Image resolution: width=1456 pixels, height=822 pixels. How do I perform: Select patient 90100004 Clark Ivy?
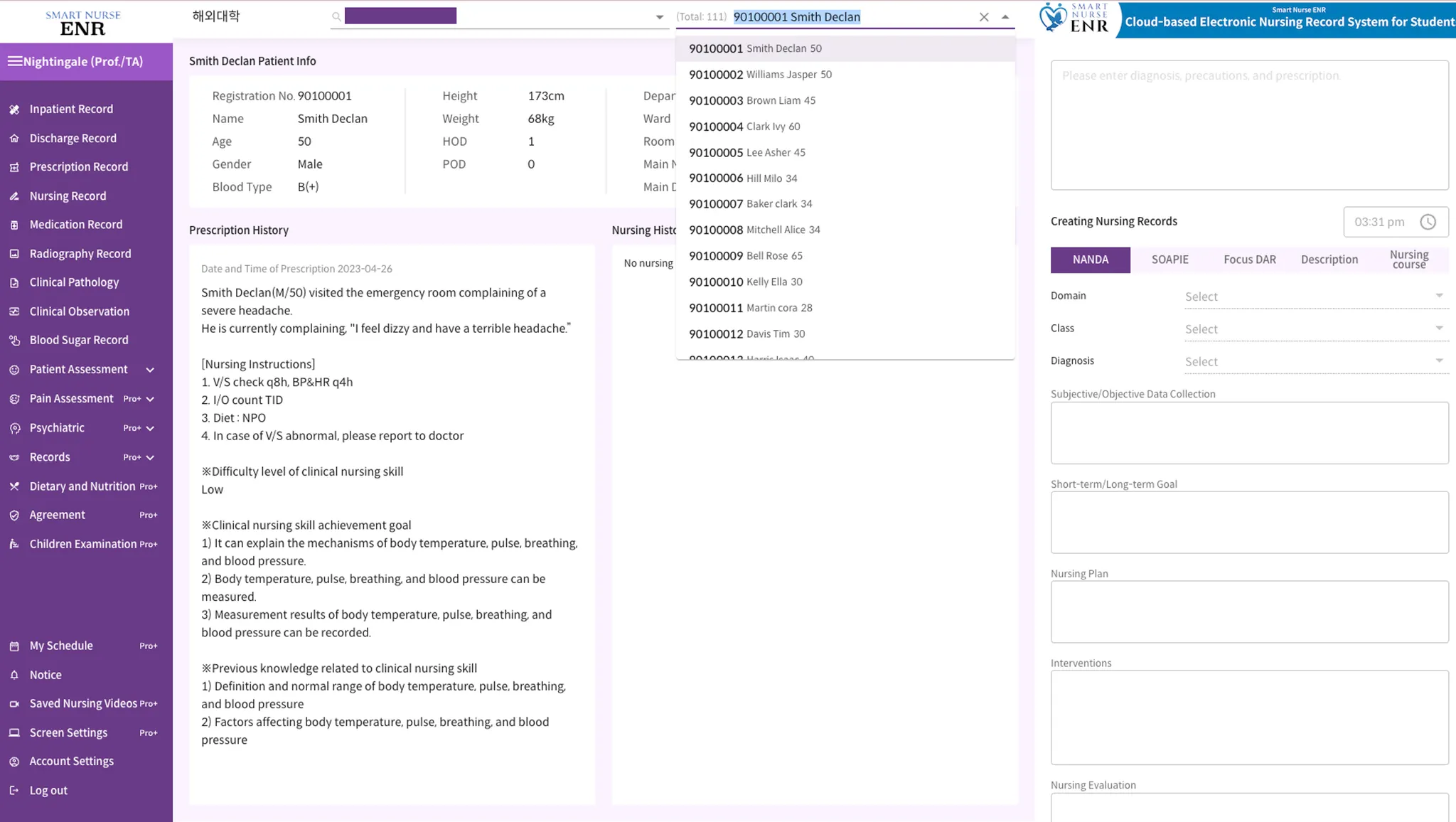(744, 127)
